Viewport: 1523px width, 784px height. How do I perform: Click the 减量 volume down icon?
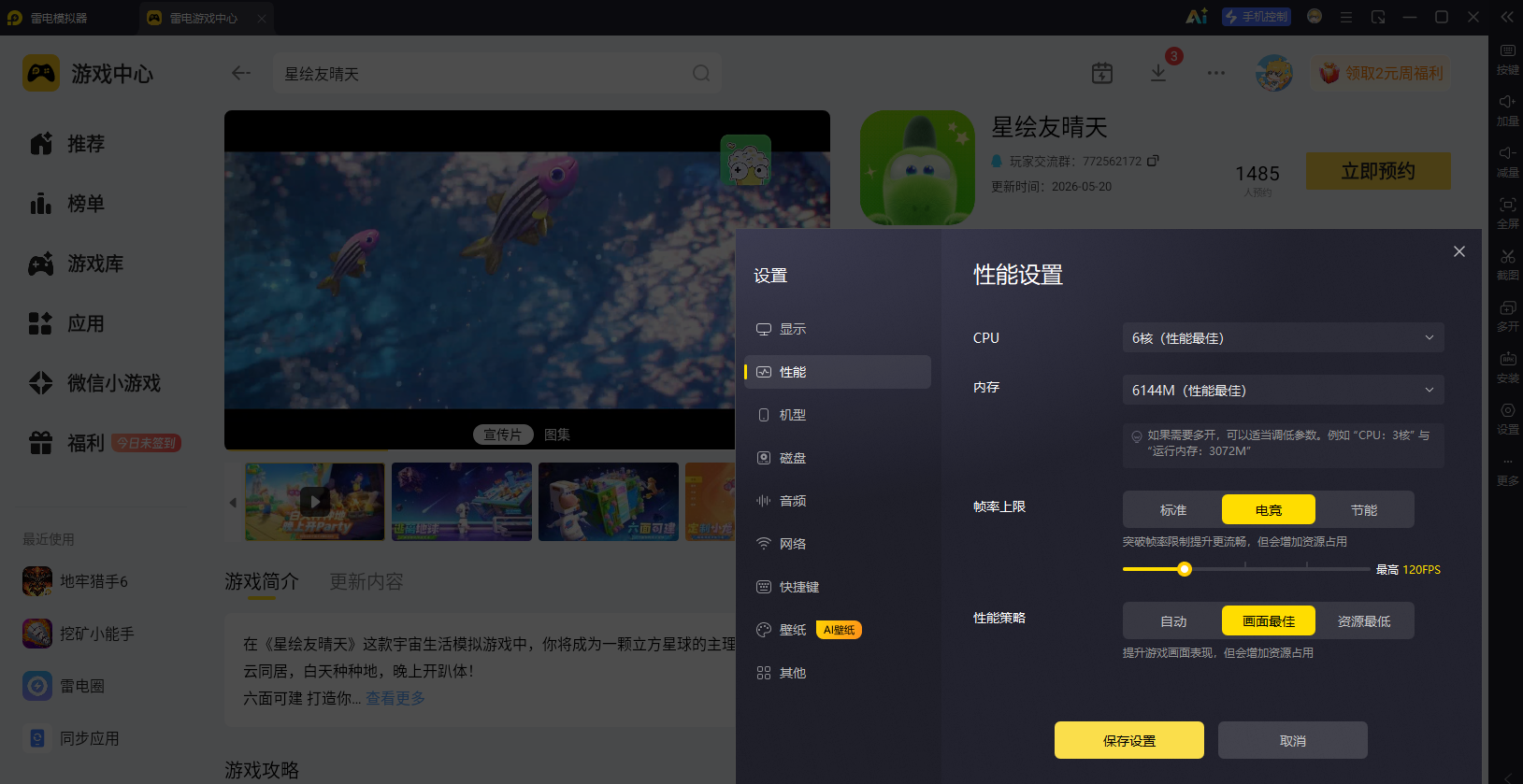pos(1507,162)
